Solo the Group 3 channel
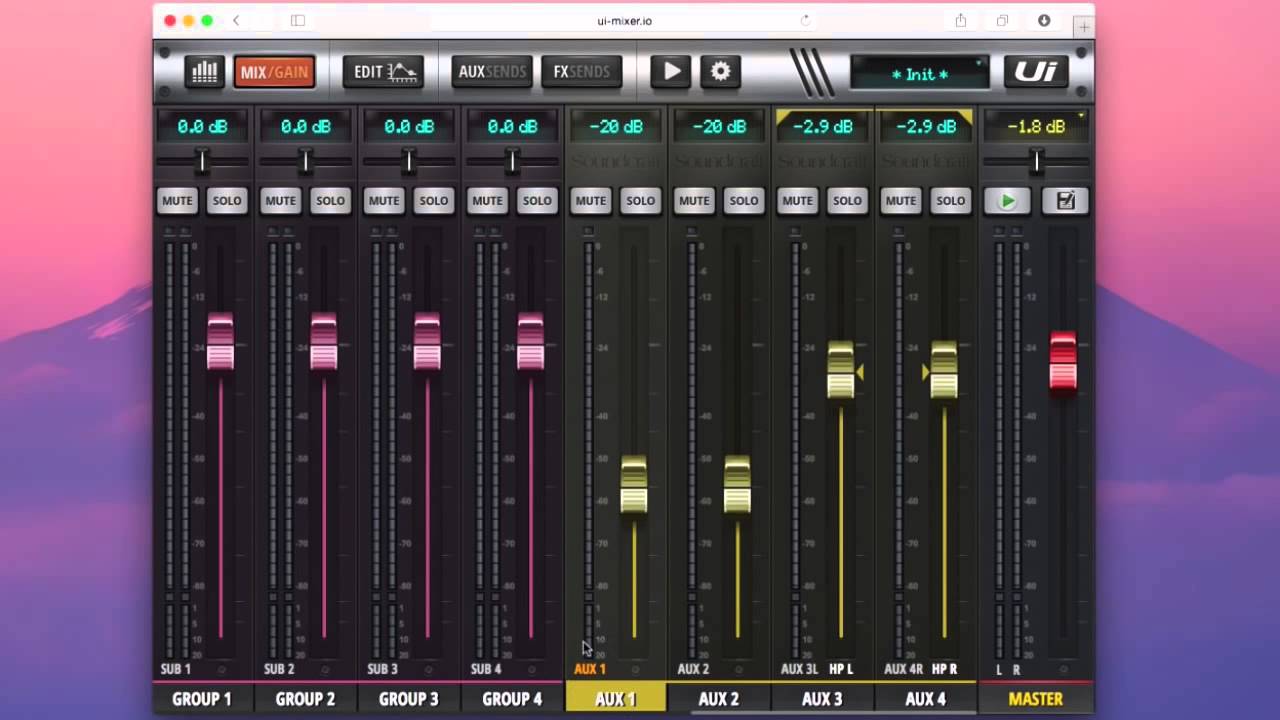 click(x=434, y=201)
